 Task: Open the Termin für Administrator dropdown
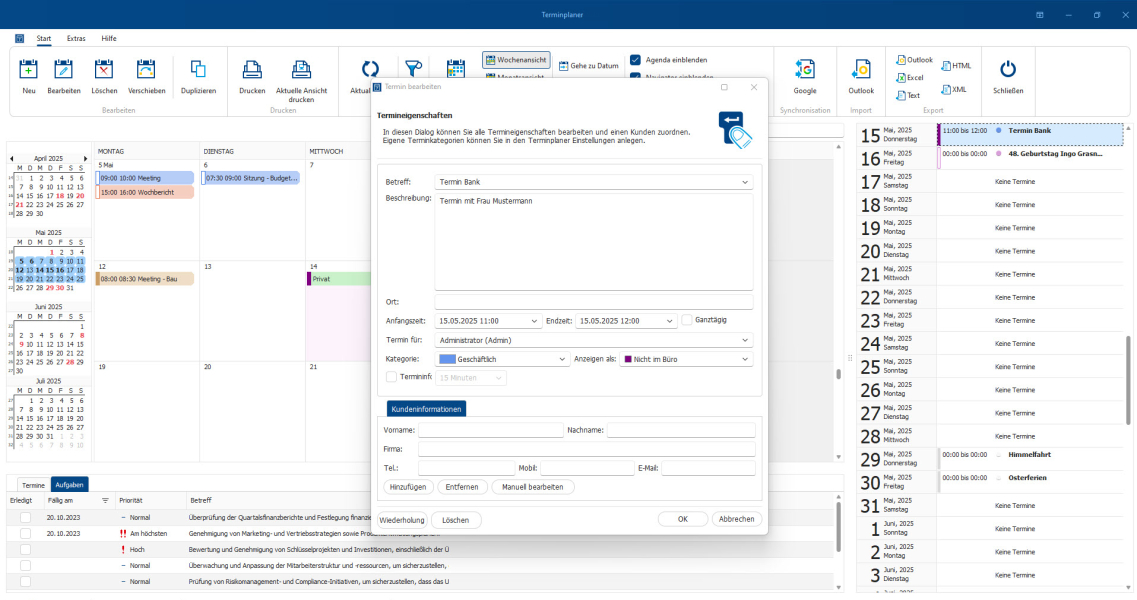click(594, 340)
